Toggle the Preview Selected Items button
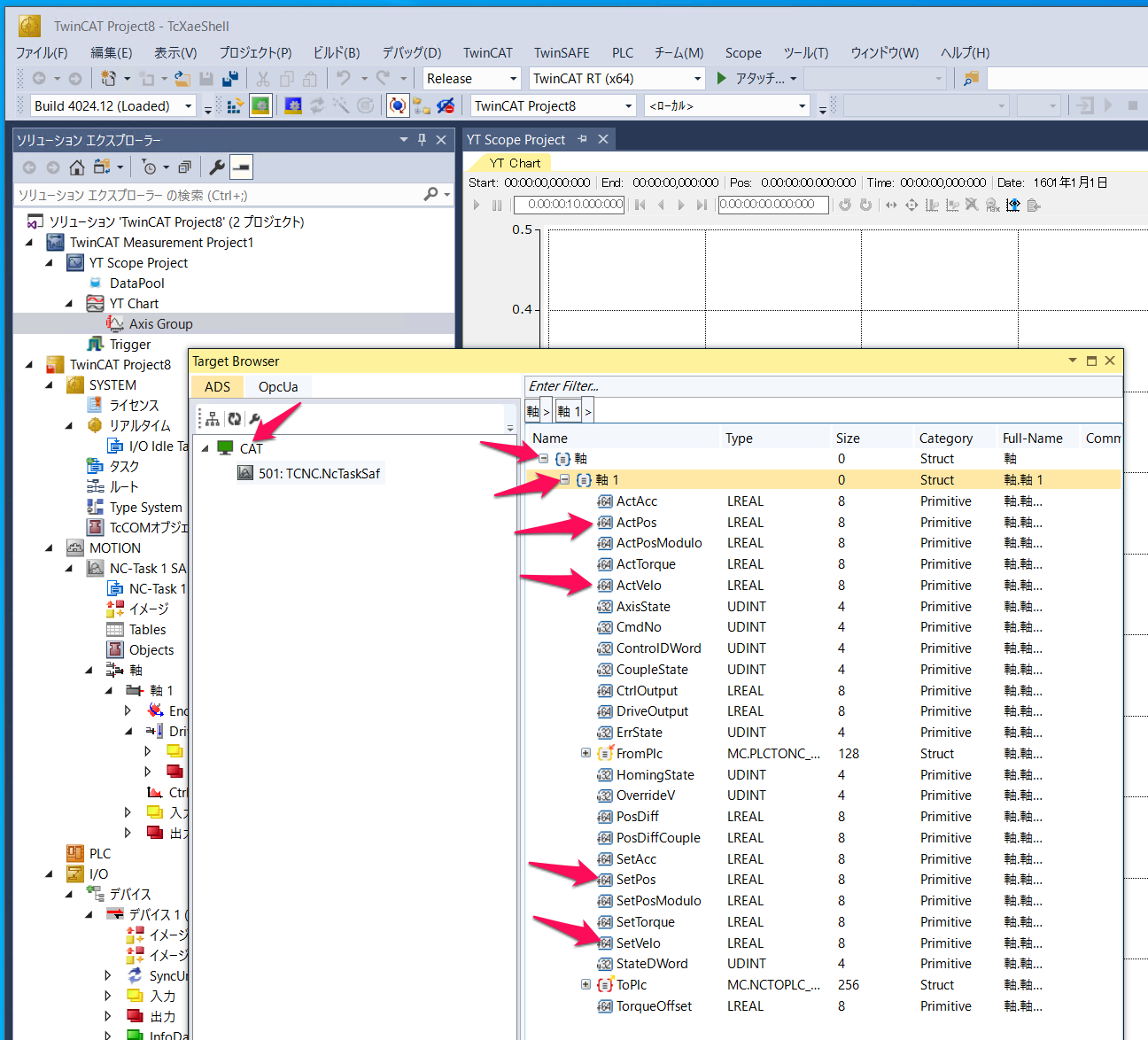Screen dimensions: 1148x1040 point(241,167)
